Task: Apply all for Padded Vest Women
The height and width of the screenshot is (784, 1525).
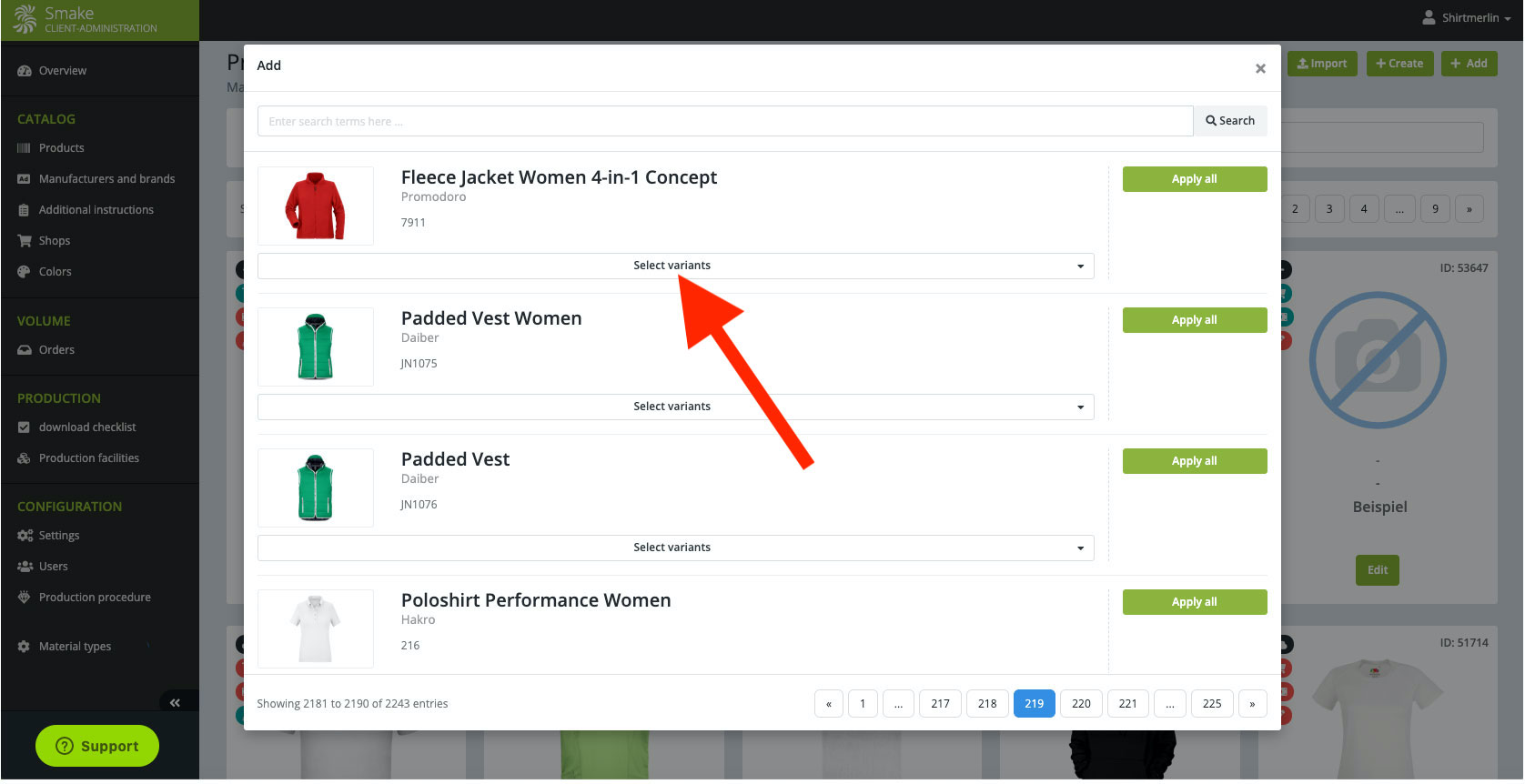Action: pos(1195,320)
